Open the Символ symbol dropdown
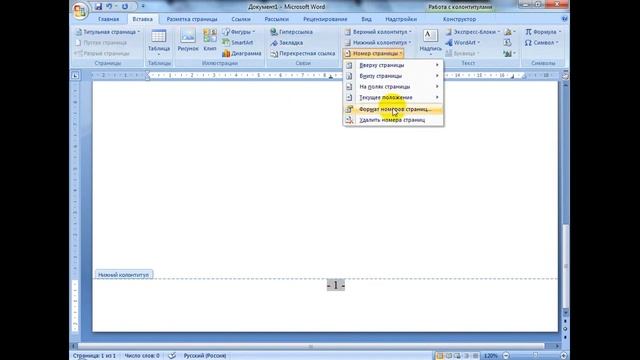640x360 pixels. pos(542,42)
